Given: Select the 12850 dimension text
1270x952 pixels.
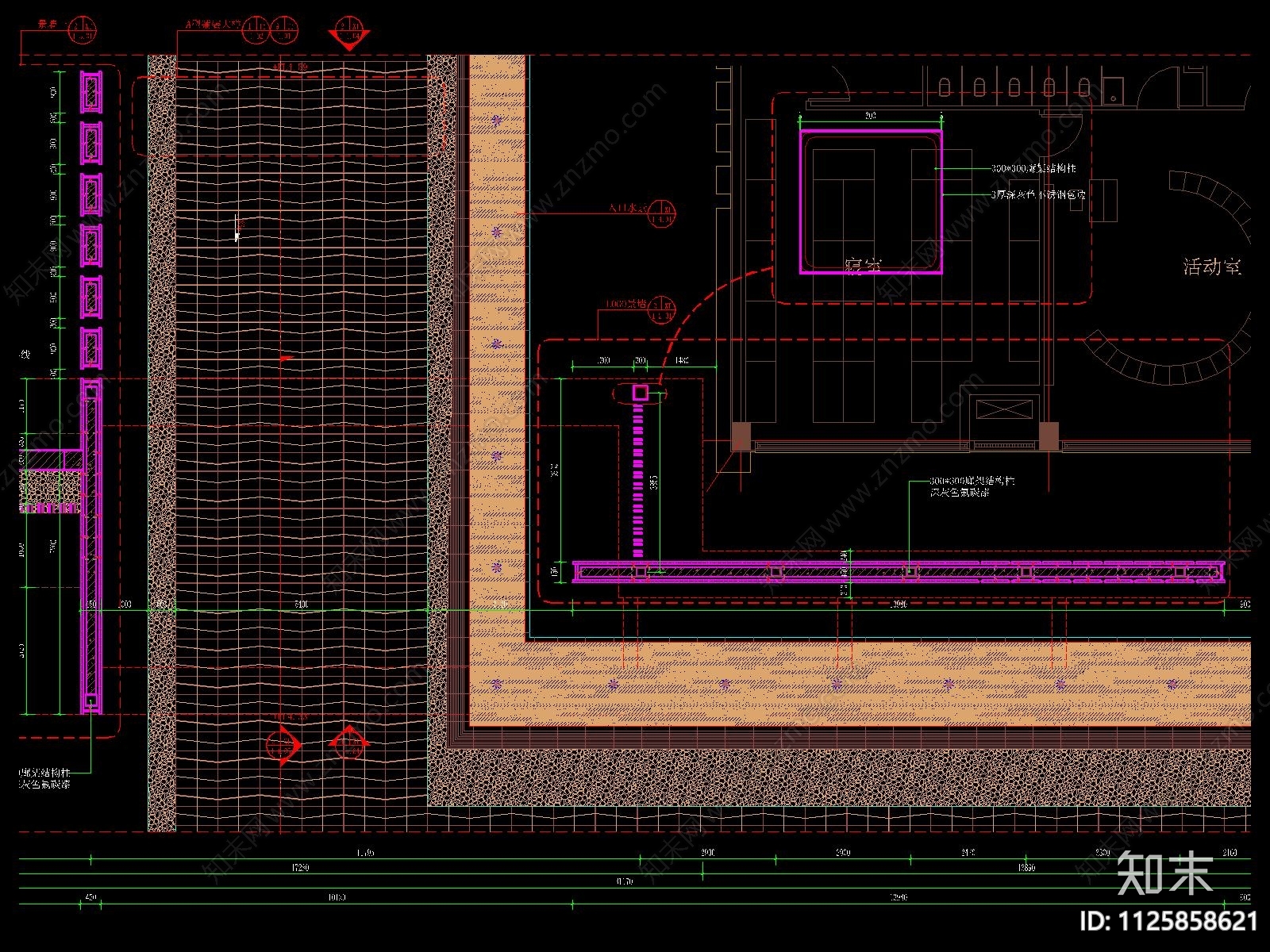Looking at the screenshot, I should (x=1026, y=868).
